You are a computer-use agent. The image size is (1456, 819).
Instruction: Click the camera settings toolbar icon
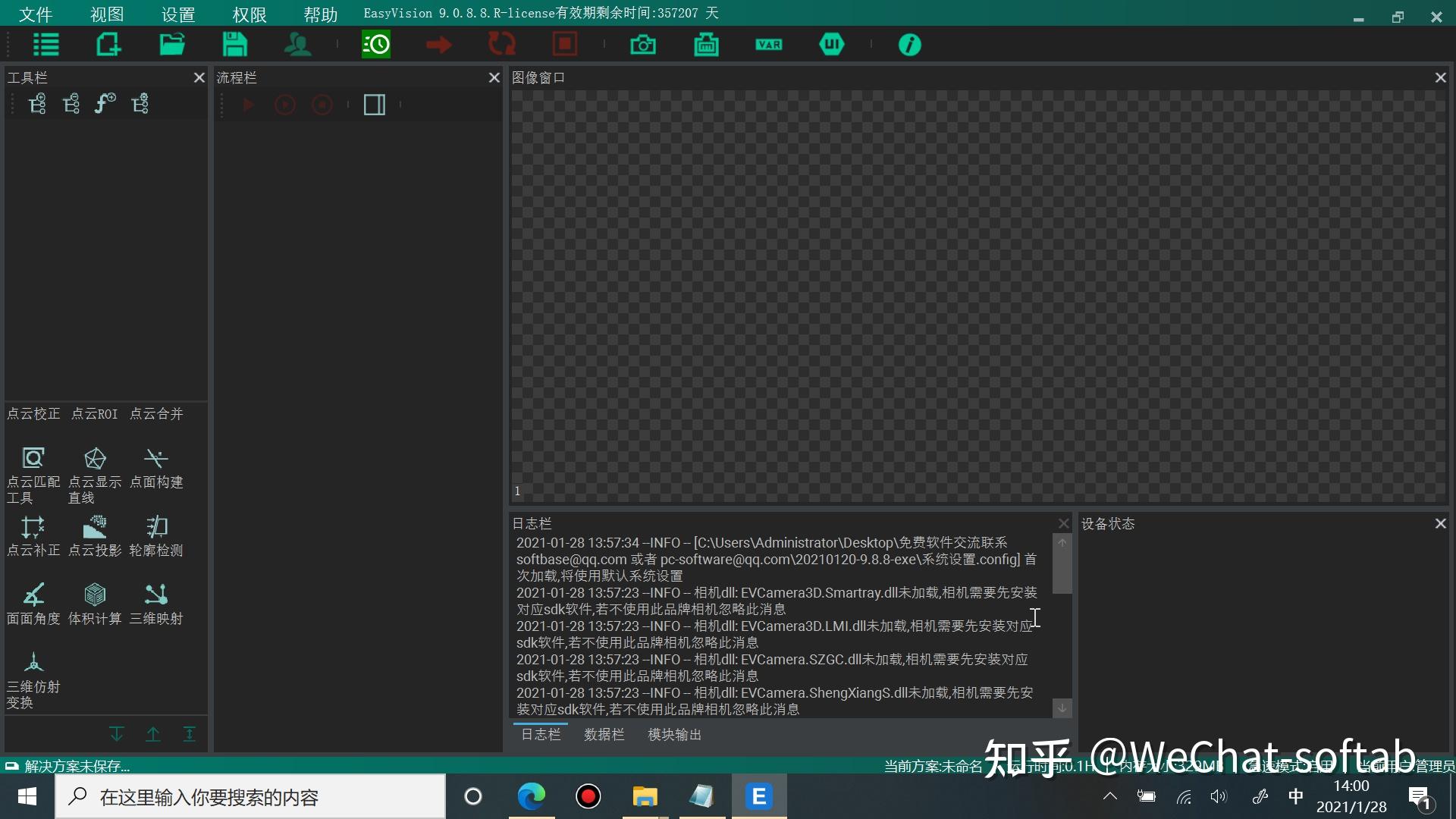(643, 45)
